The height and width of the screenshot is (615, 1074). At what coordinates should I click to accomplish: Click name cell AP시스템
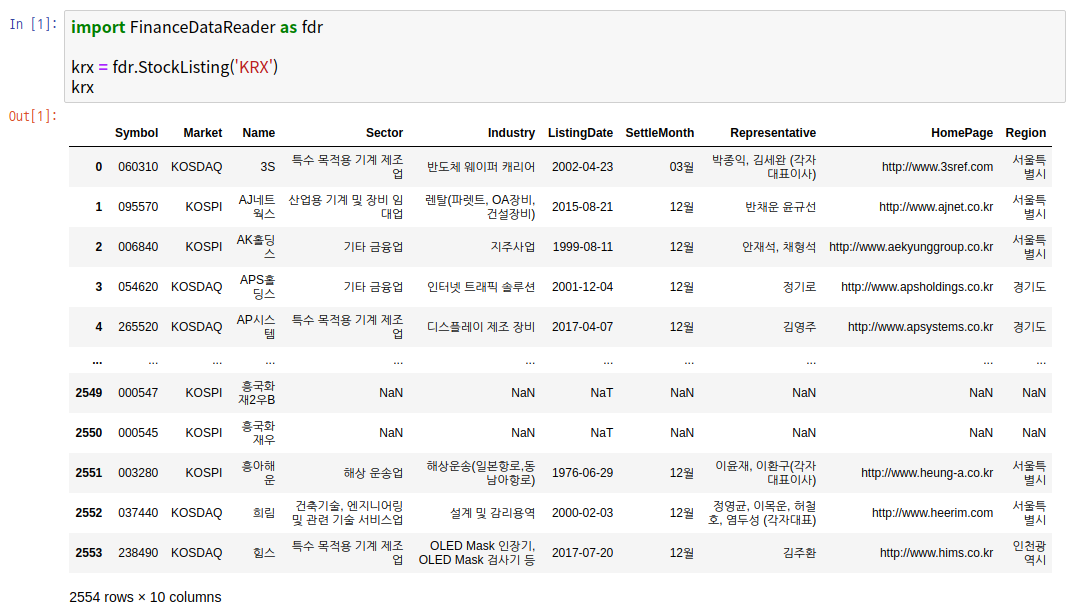tap(255, 327)
